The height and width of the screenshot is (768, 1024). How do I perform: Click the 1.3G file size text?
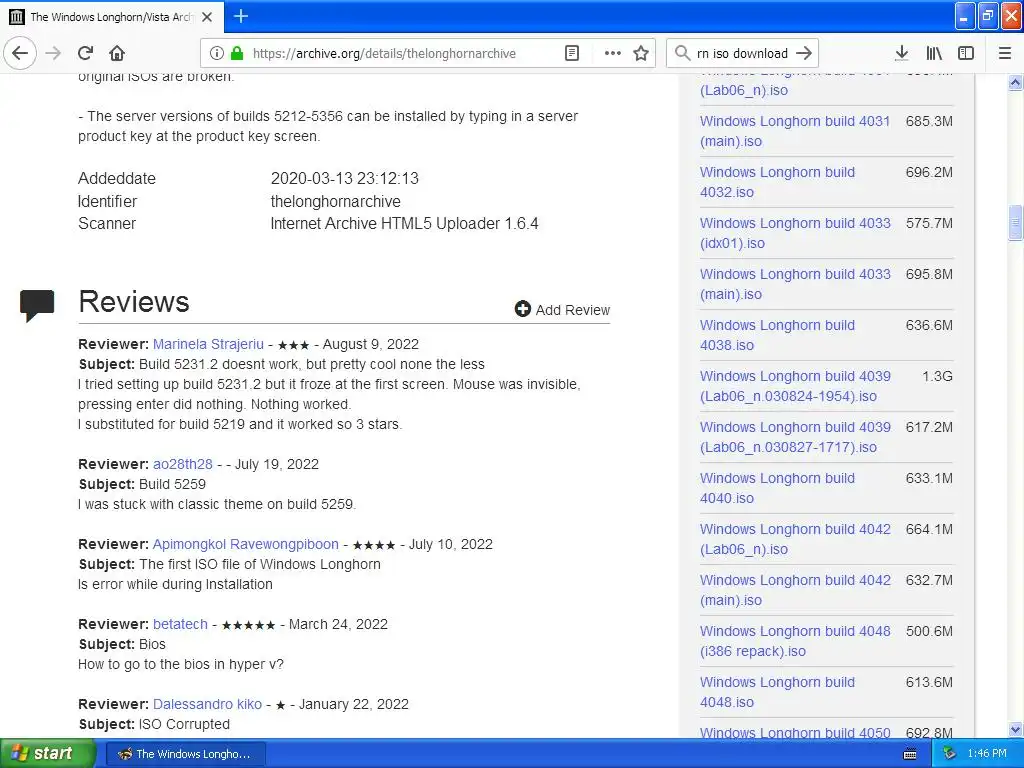click(937, 376)
